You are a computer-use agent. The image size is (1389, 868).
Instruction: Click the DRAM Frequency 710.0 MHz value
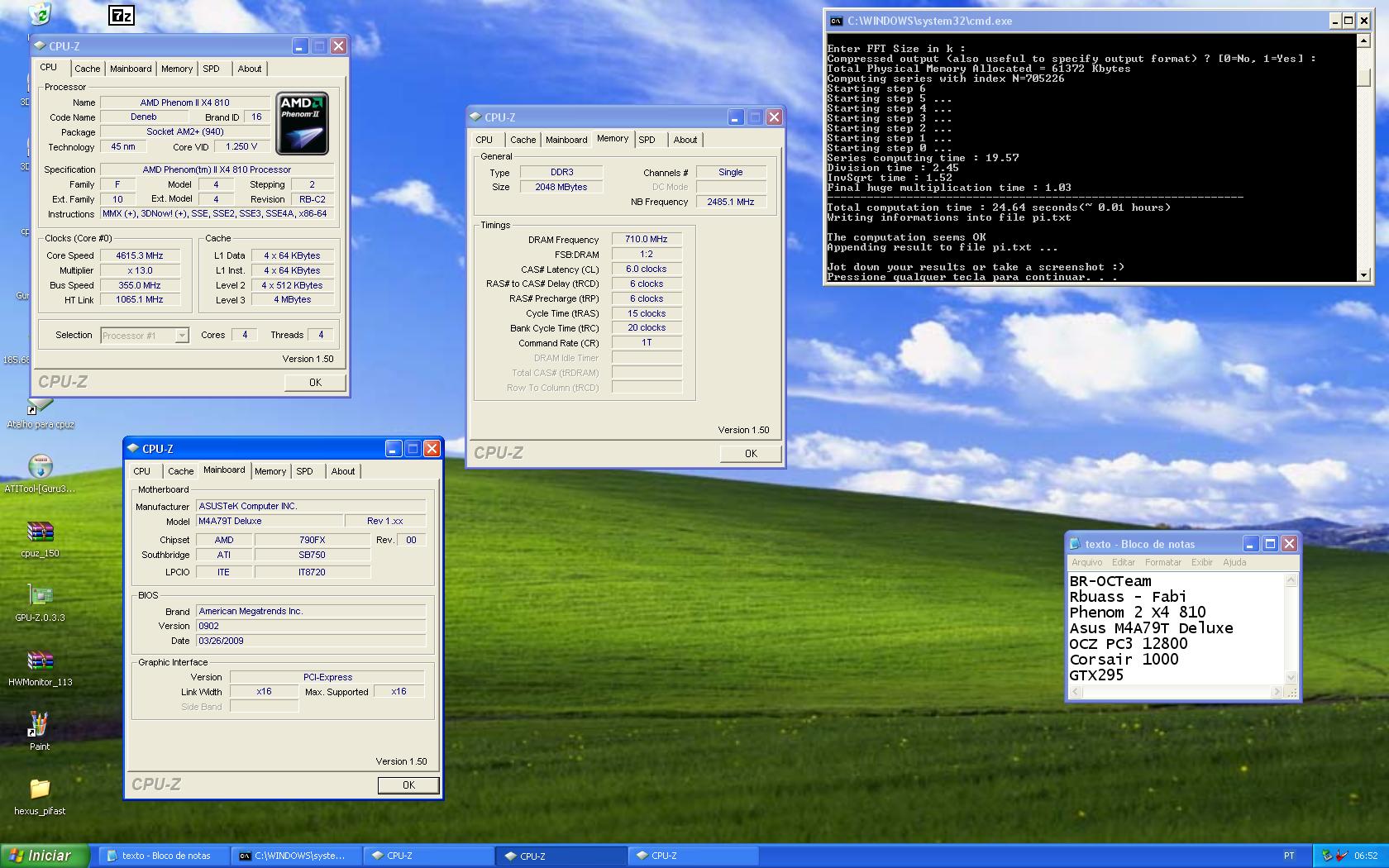point(647,239)
